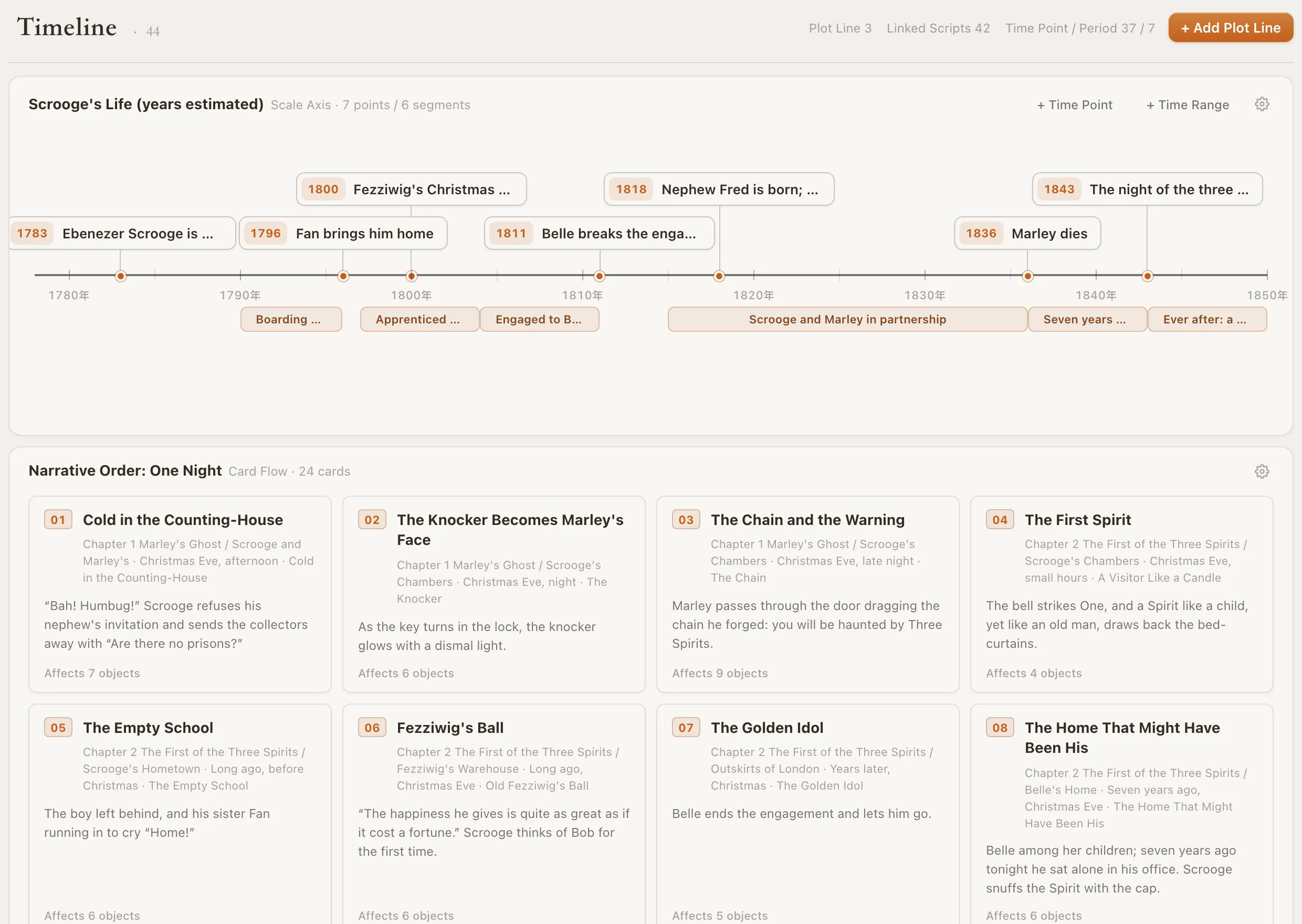This screenshot has width=1302, height=924.
Task: Open card 02 The Knocker Becomes Marley's Face
Action: pyautogui.click(x=493, y=594)
